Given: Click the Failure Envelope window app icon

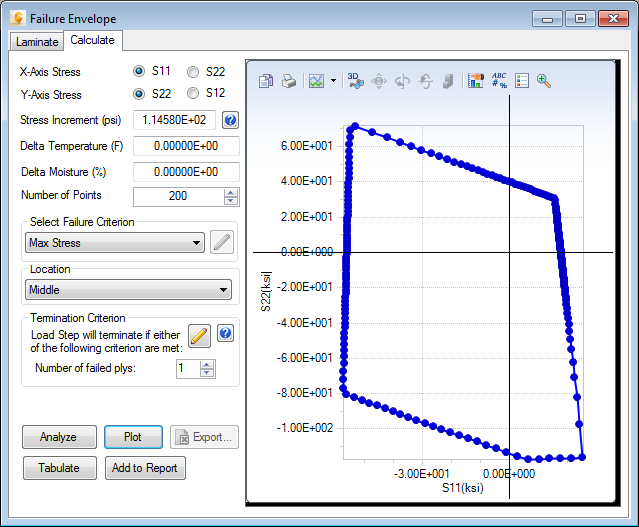Looking at the screenshot, I should [x=18, y=18].
